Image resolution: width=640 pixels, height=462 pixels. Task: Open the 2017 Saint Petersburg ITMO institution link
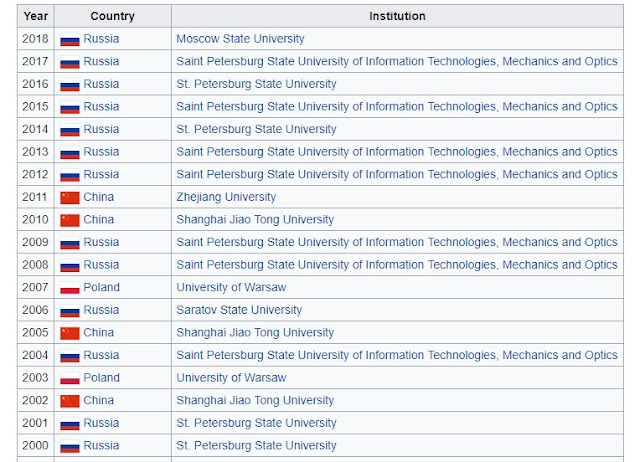397,61
